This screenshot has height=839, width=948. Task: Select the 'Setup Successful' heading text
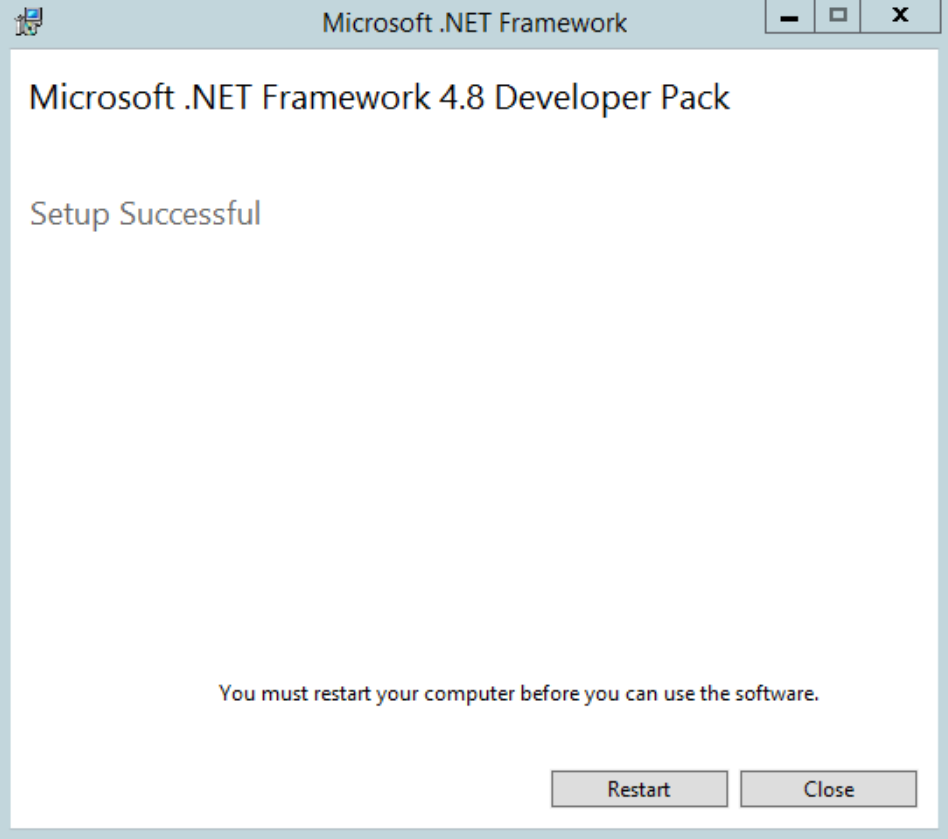pos(145,214)
